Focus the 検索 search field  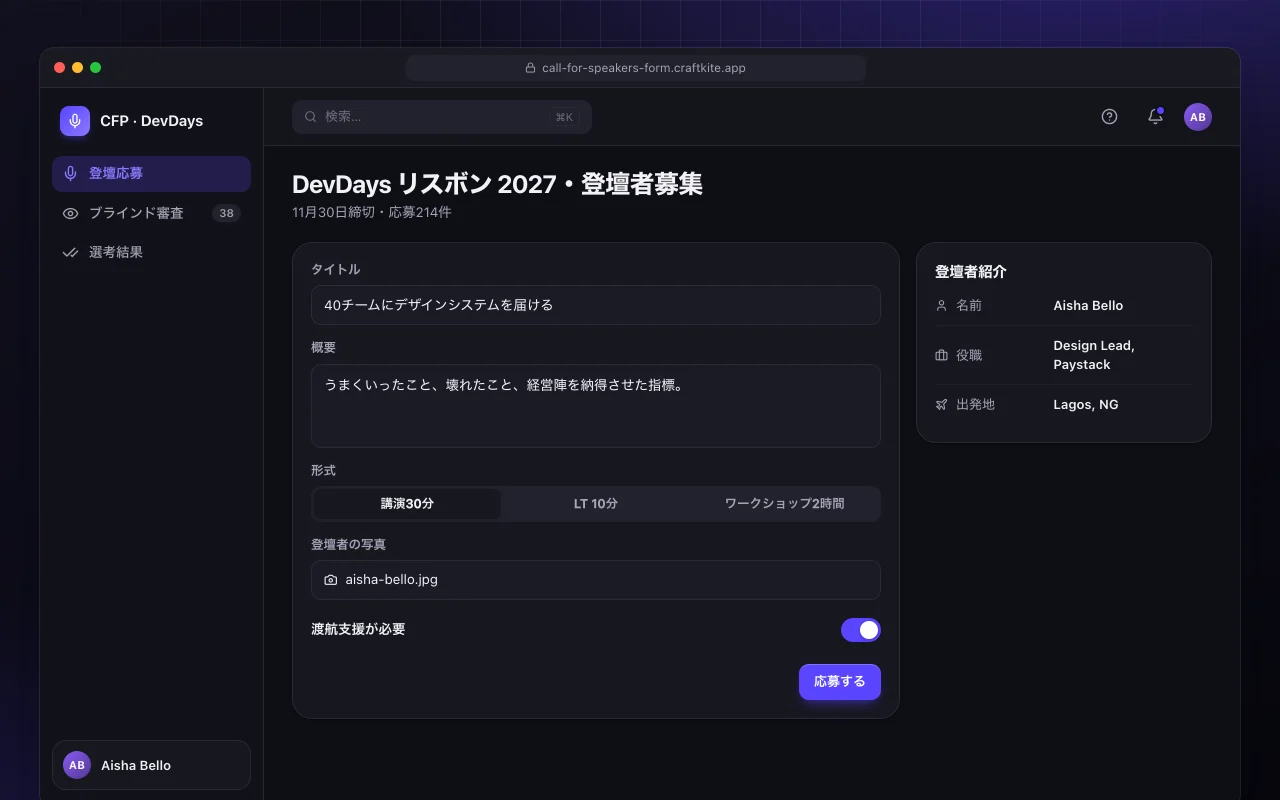442,117
